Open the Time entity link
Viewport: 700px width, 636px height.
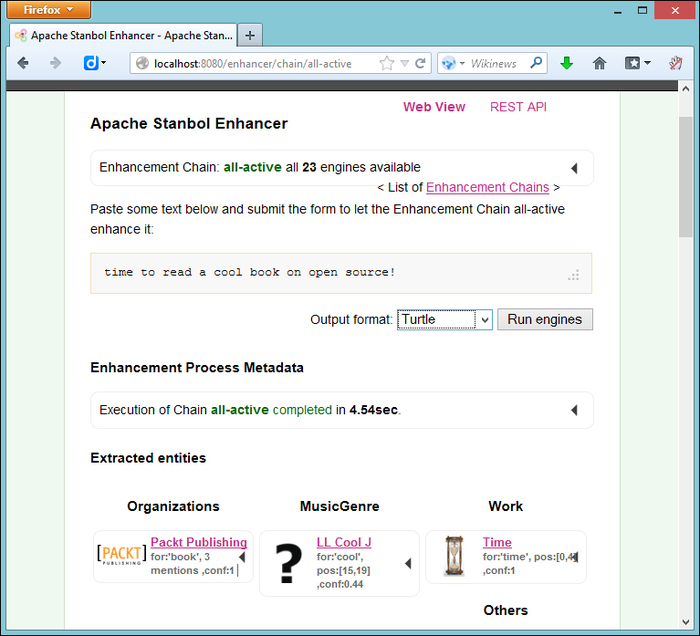click(x=497, y=542)
